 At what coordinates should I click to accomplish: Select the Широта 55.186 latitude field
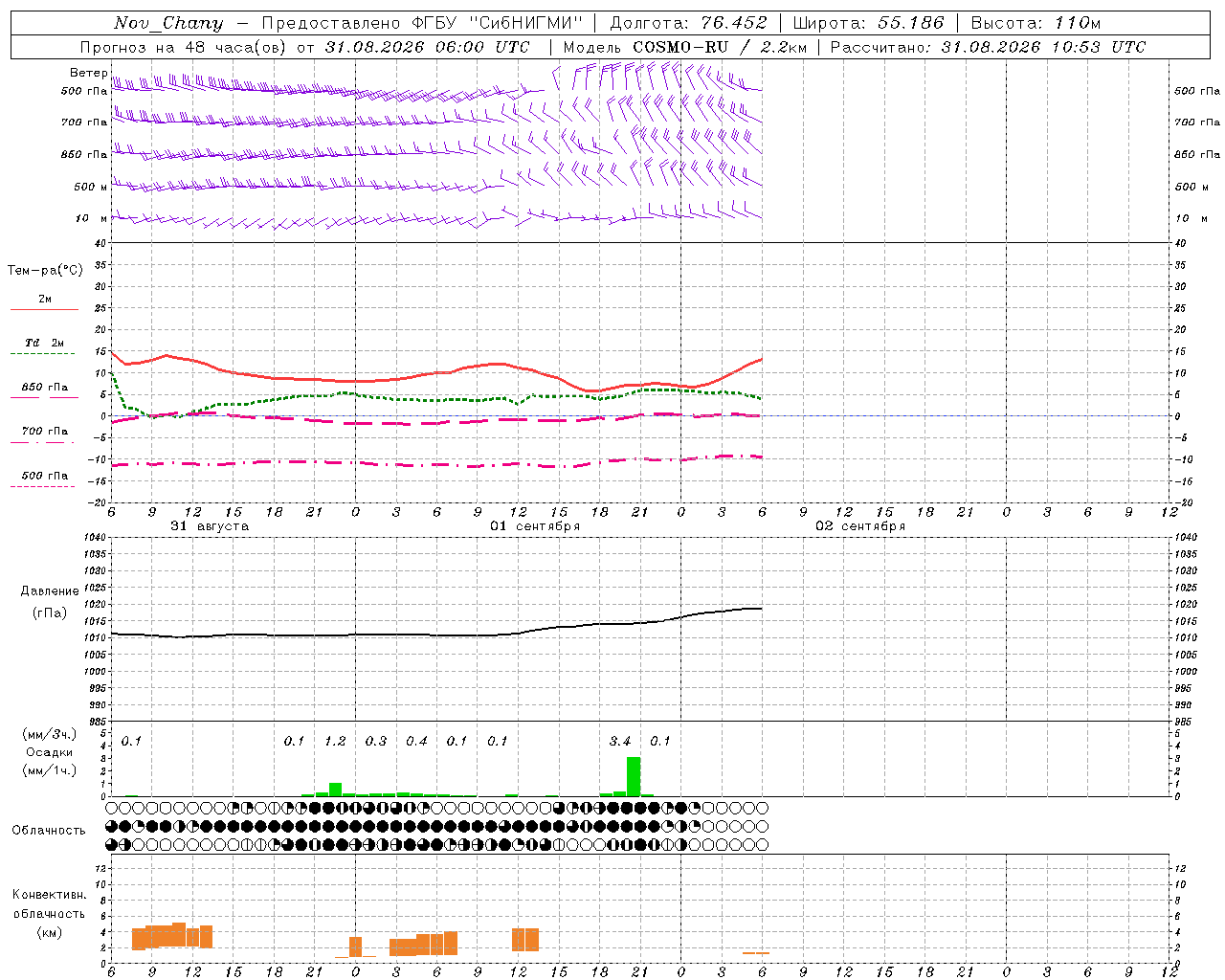click(x=868, y=23)
